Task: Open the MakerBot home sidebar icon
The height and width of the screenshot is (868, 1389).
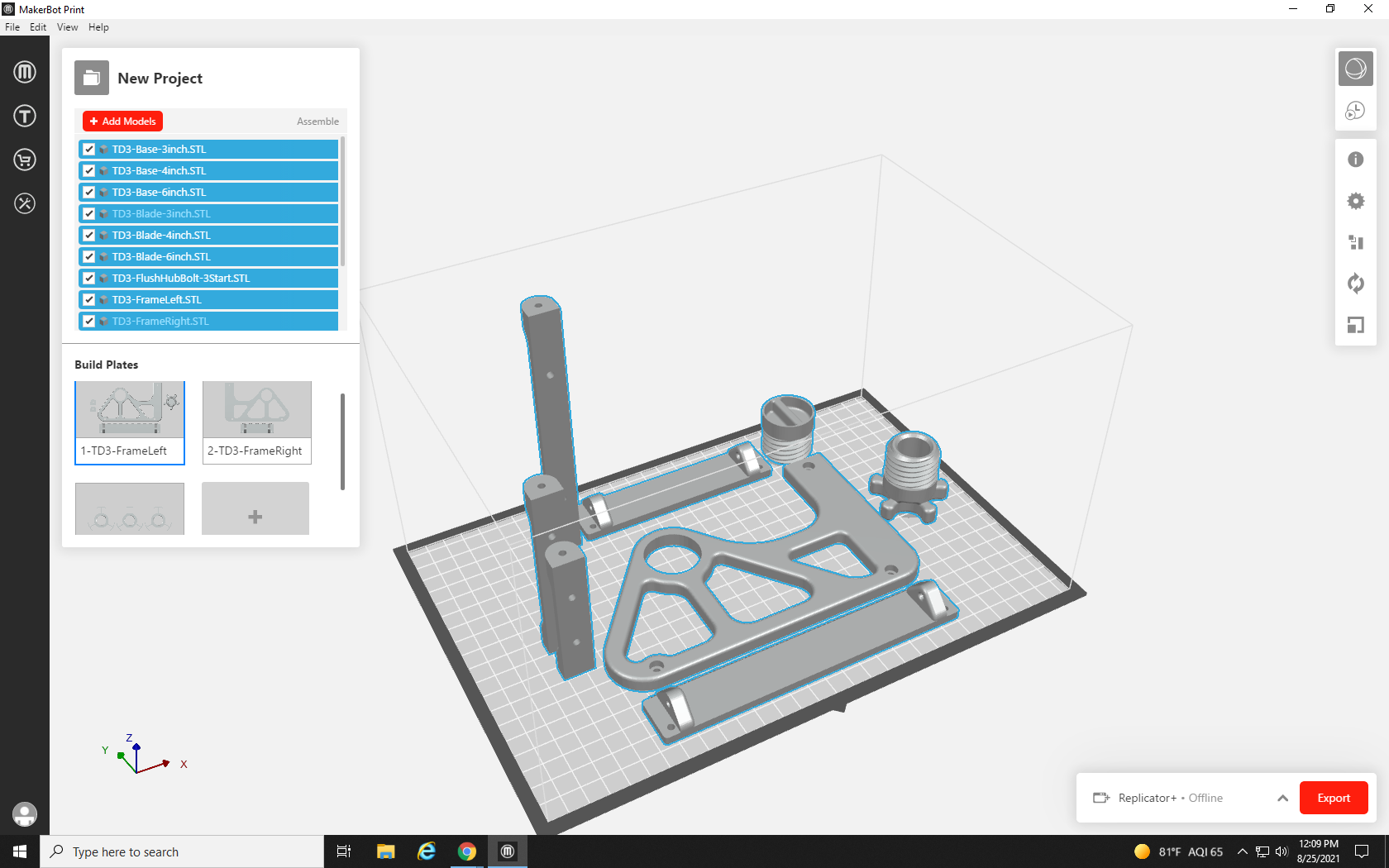Action: pos(25,72)
